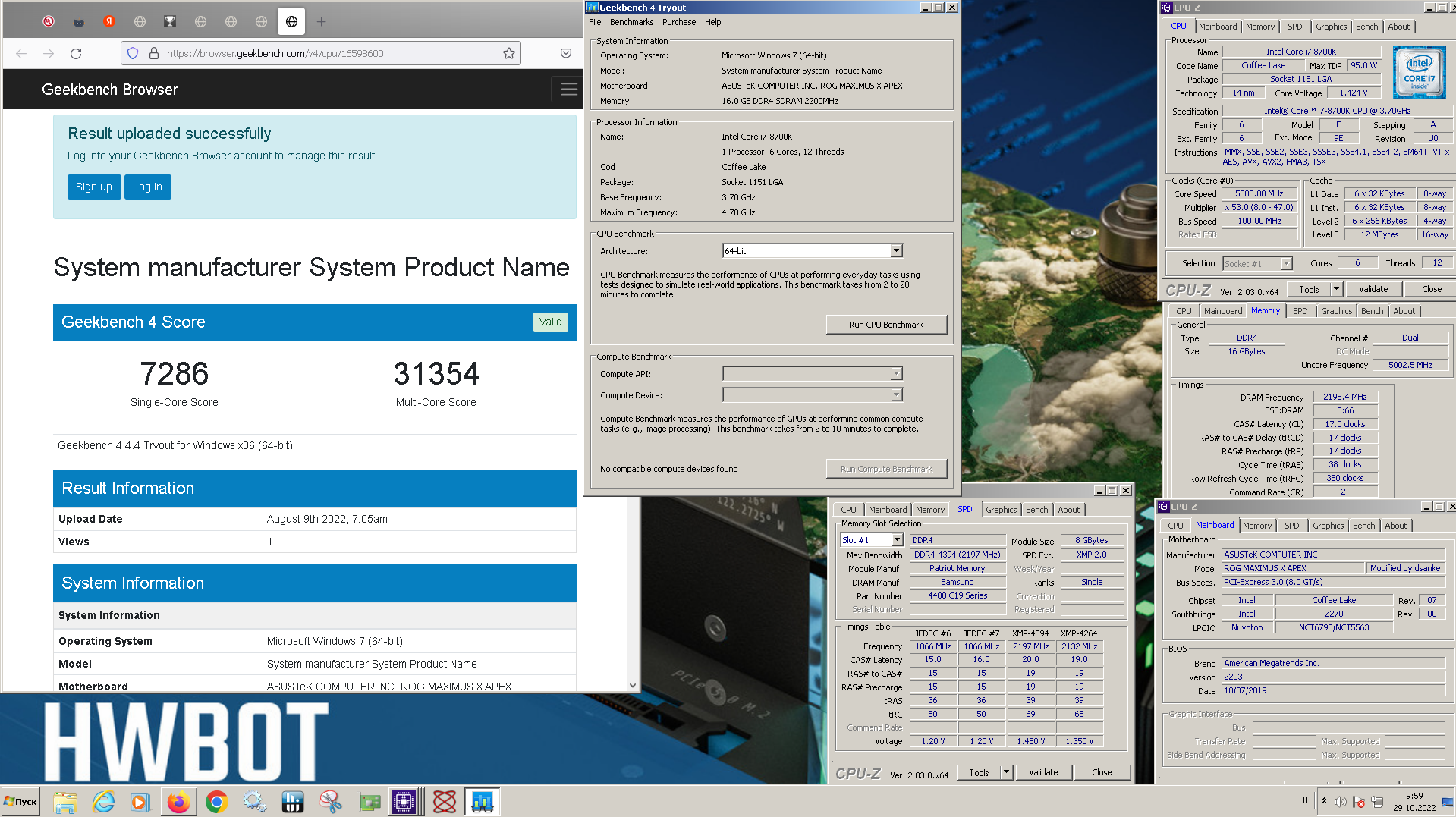Switch to CPU-Z in the taskbar
The height and width of the screenshot is (817, 1456).
pos(404,802)
